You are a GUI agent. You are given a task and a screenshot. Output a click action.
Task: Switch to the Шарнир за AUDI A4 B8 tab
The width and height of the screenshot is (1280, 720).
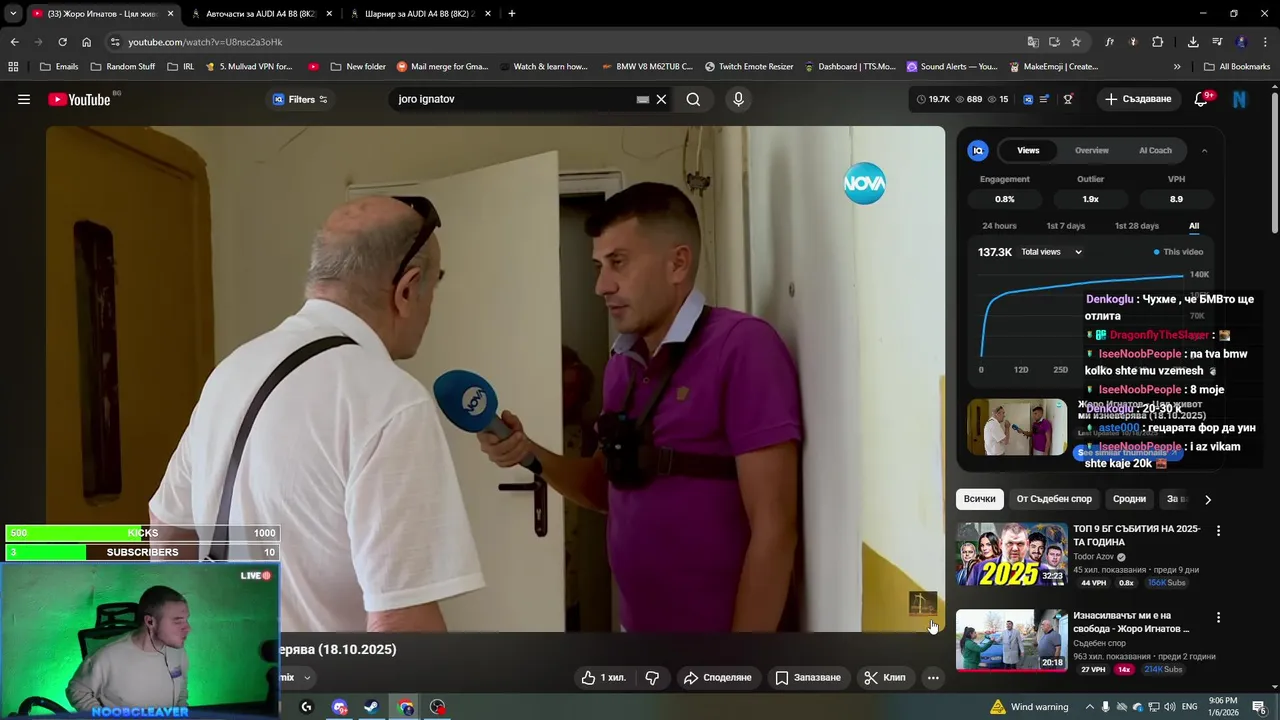pos(420,14)
